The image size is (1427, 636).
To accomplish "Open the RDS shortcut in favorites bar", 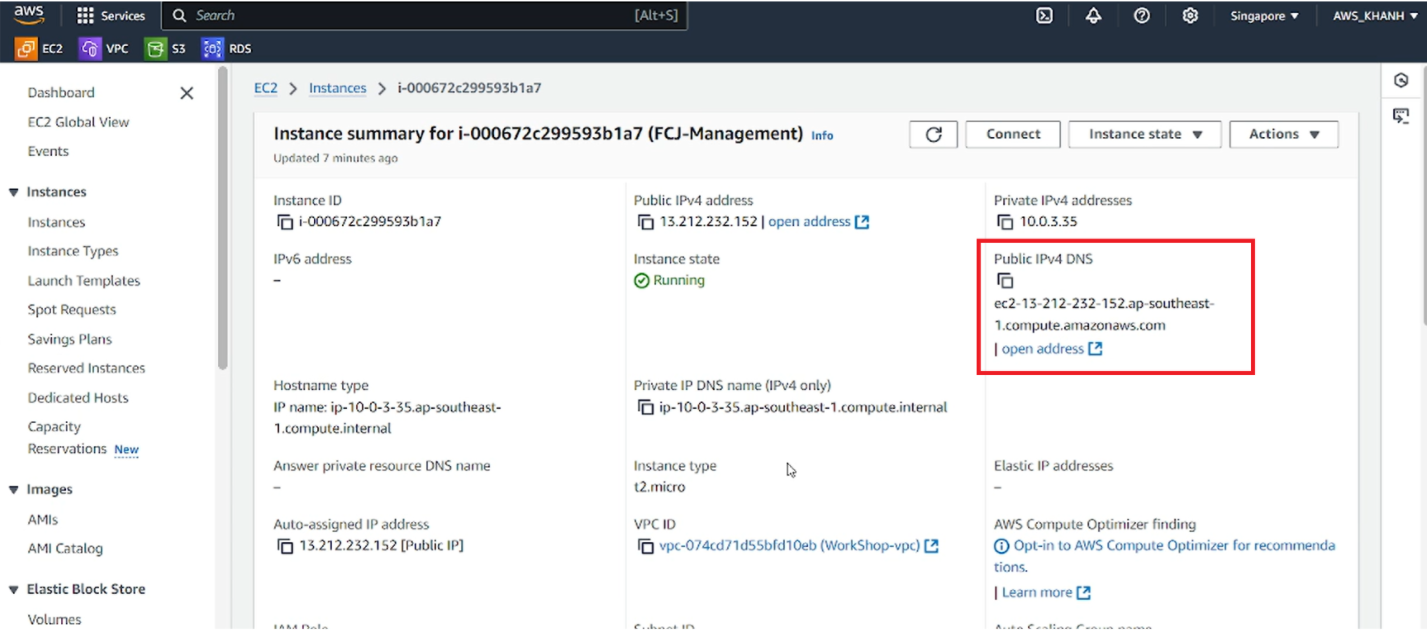I will (227, 48).
